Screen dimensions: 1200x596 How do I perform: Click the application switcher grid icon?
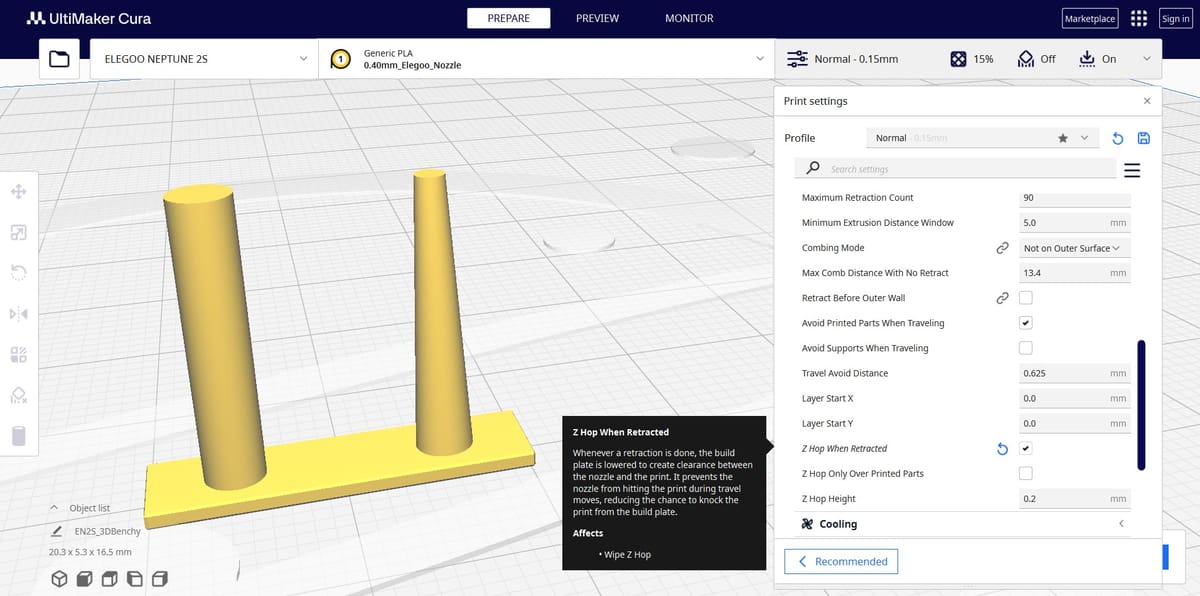point(1138,19)
